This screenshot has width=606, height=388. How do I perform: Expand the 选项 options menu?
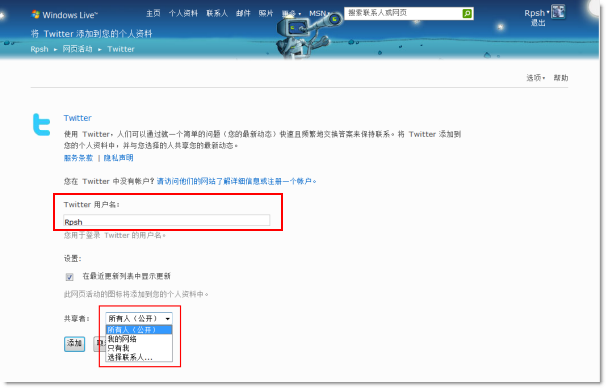coord(536,78)
